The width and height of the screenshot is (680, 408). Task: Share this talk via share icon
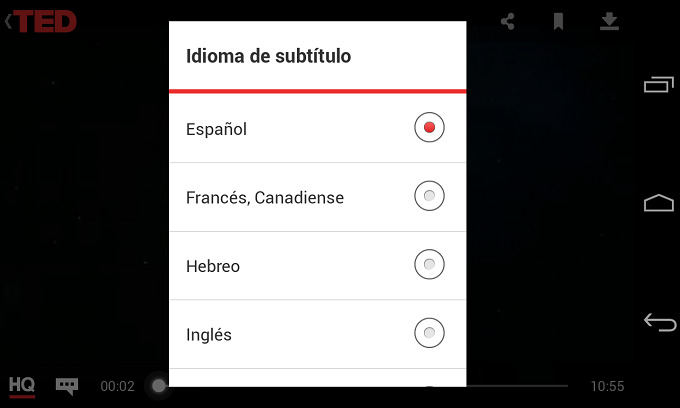(508, 21)
